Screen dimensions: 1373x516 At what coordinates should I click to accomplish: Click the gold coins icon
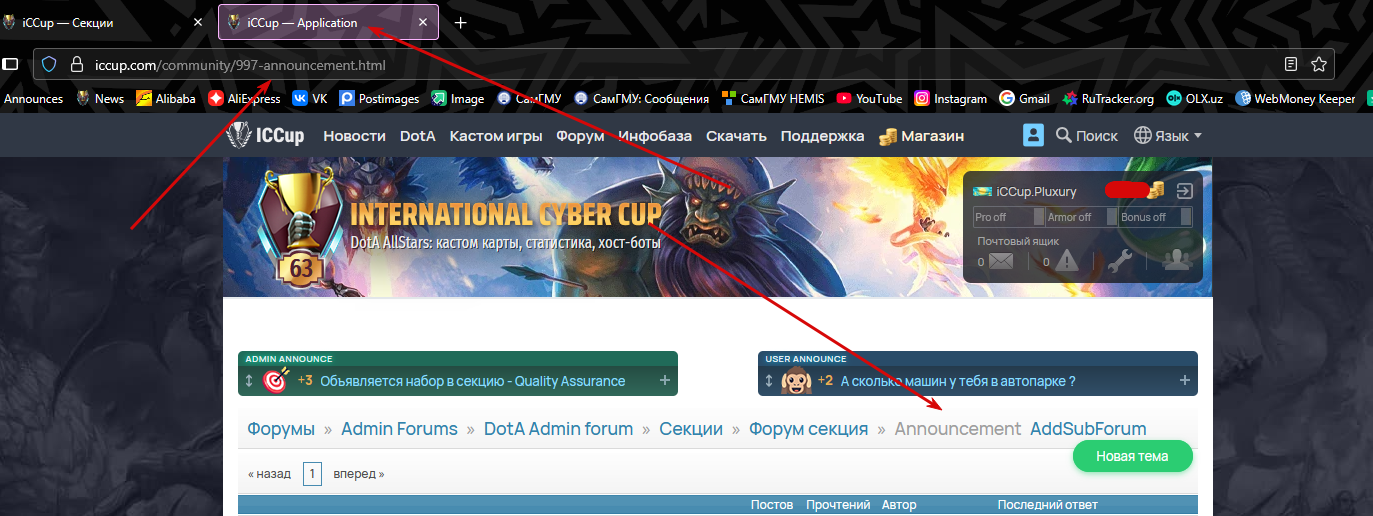(1156, 190)
